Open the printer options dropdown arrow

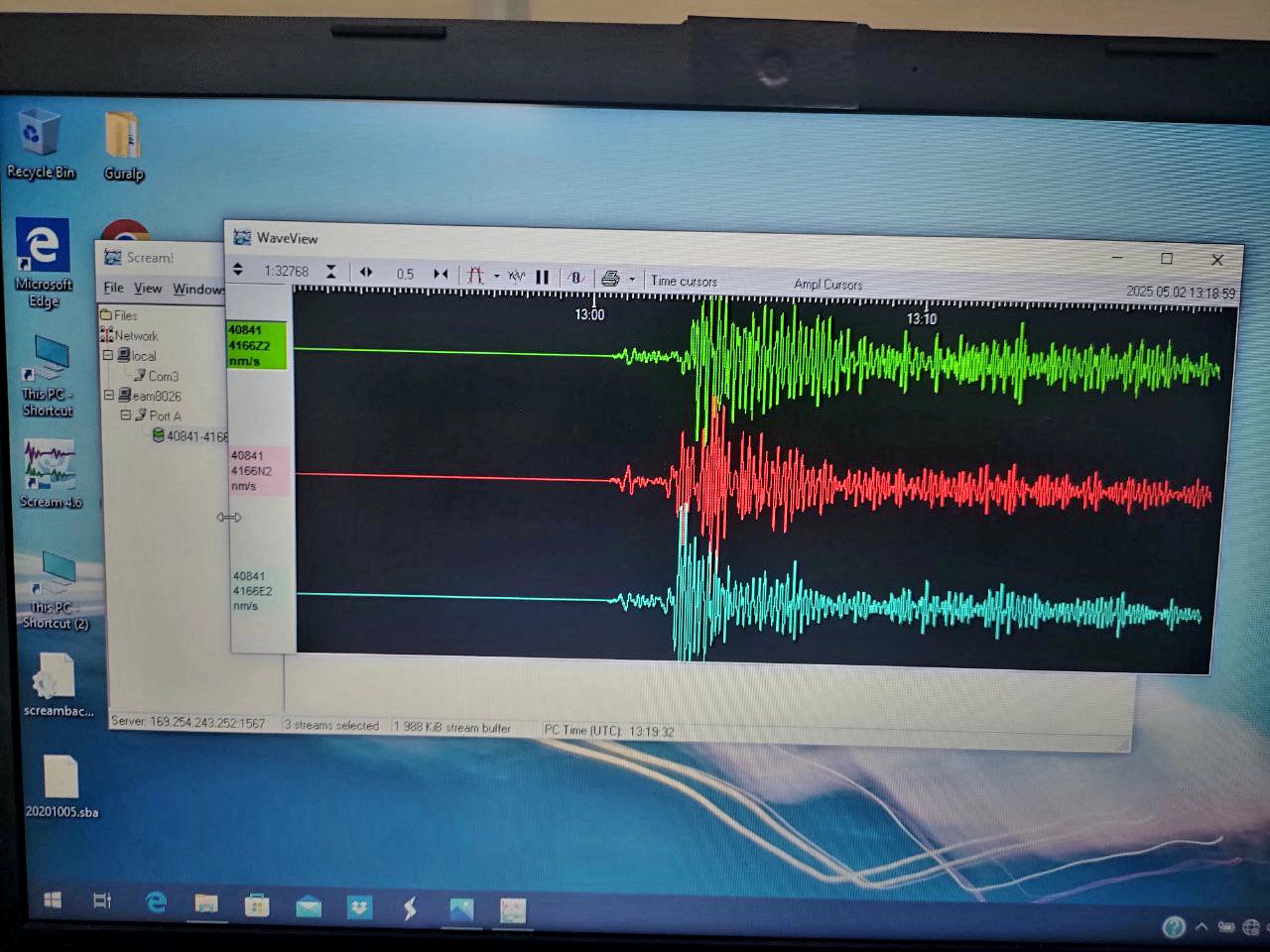[x=632, y=280]
